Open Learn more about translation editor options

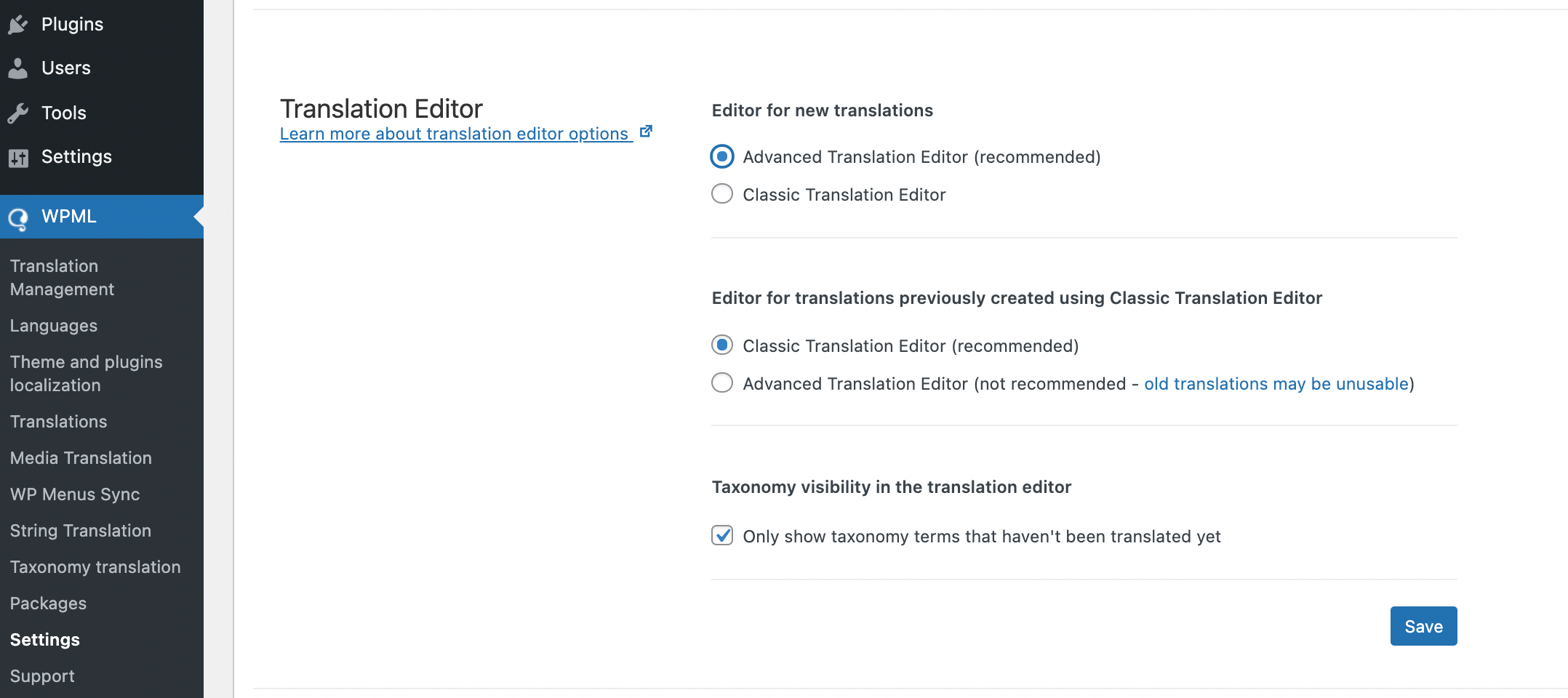click(455, 134)
